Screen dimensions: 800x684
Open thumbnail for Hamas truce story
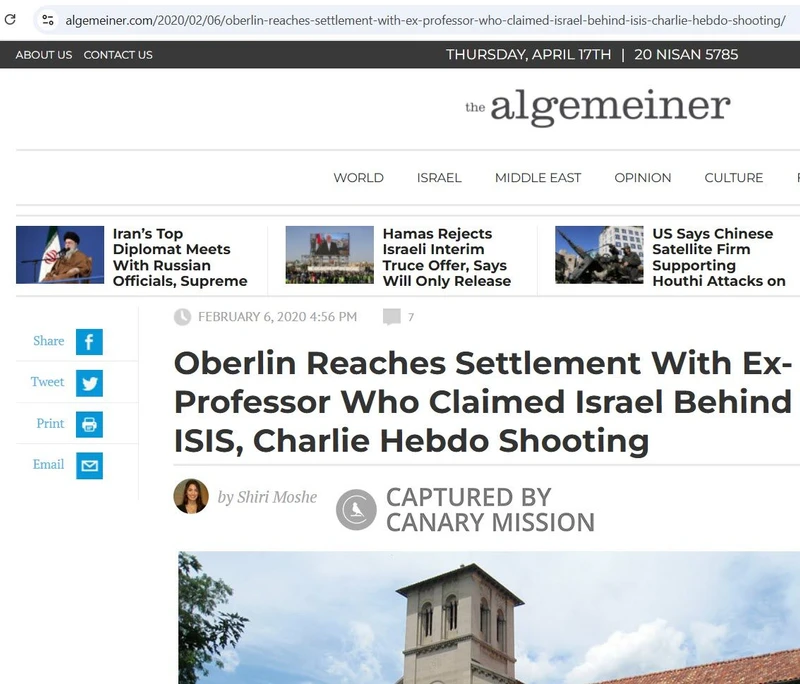coord(330,255)
